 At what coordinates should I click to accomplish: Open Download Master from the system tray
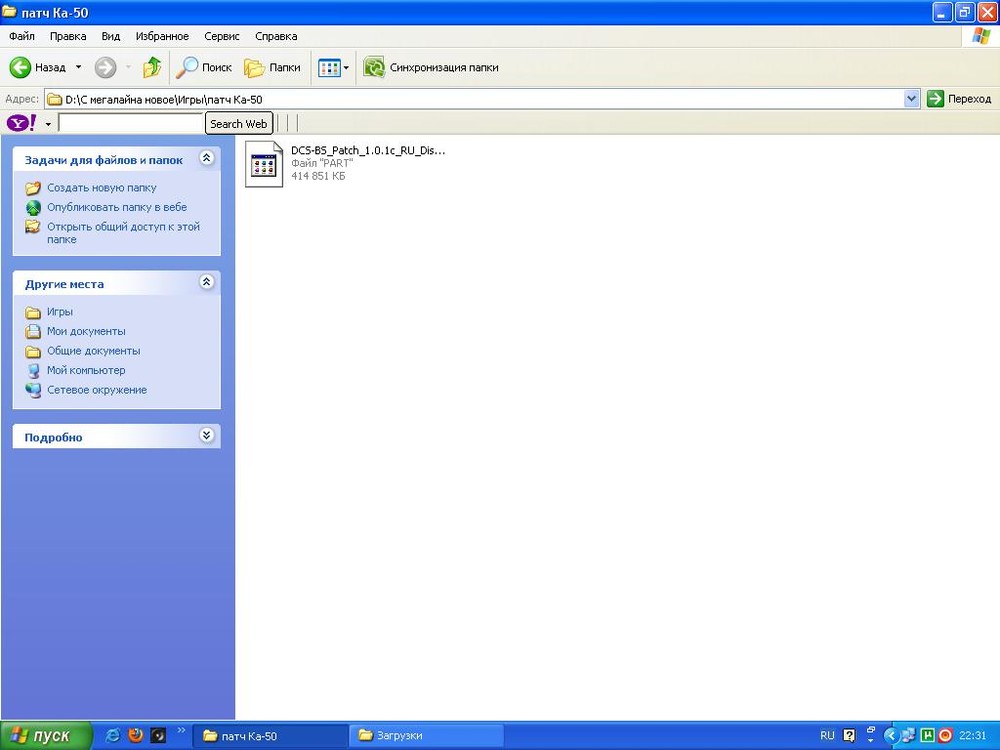click(943, 734)
